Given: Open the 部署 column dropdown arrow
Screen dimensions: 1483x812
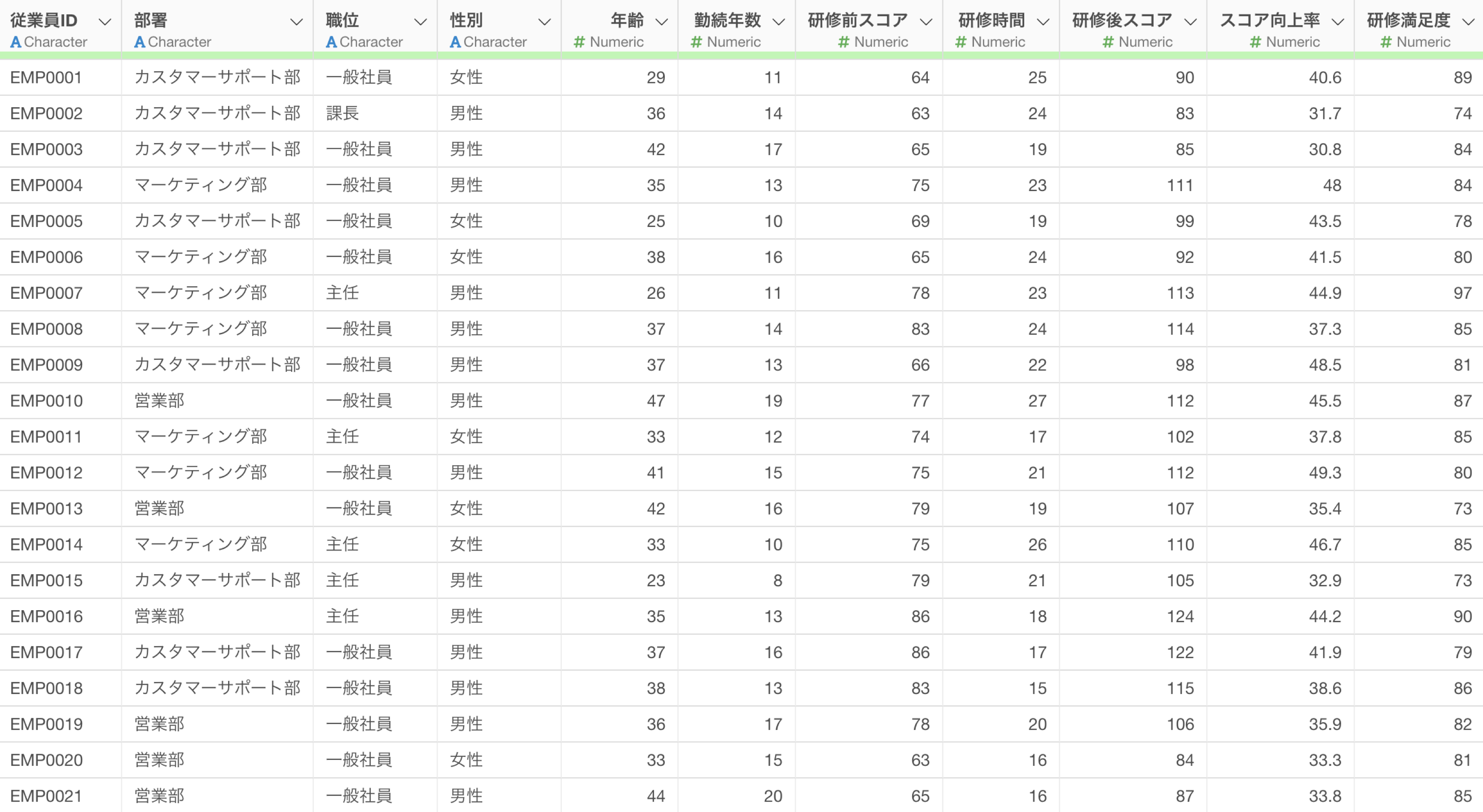Looking at the screenshot, I should point(296,22).
